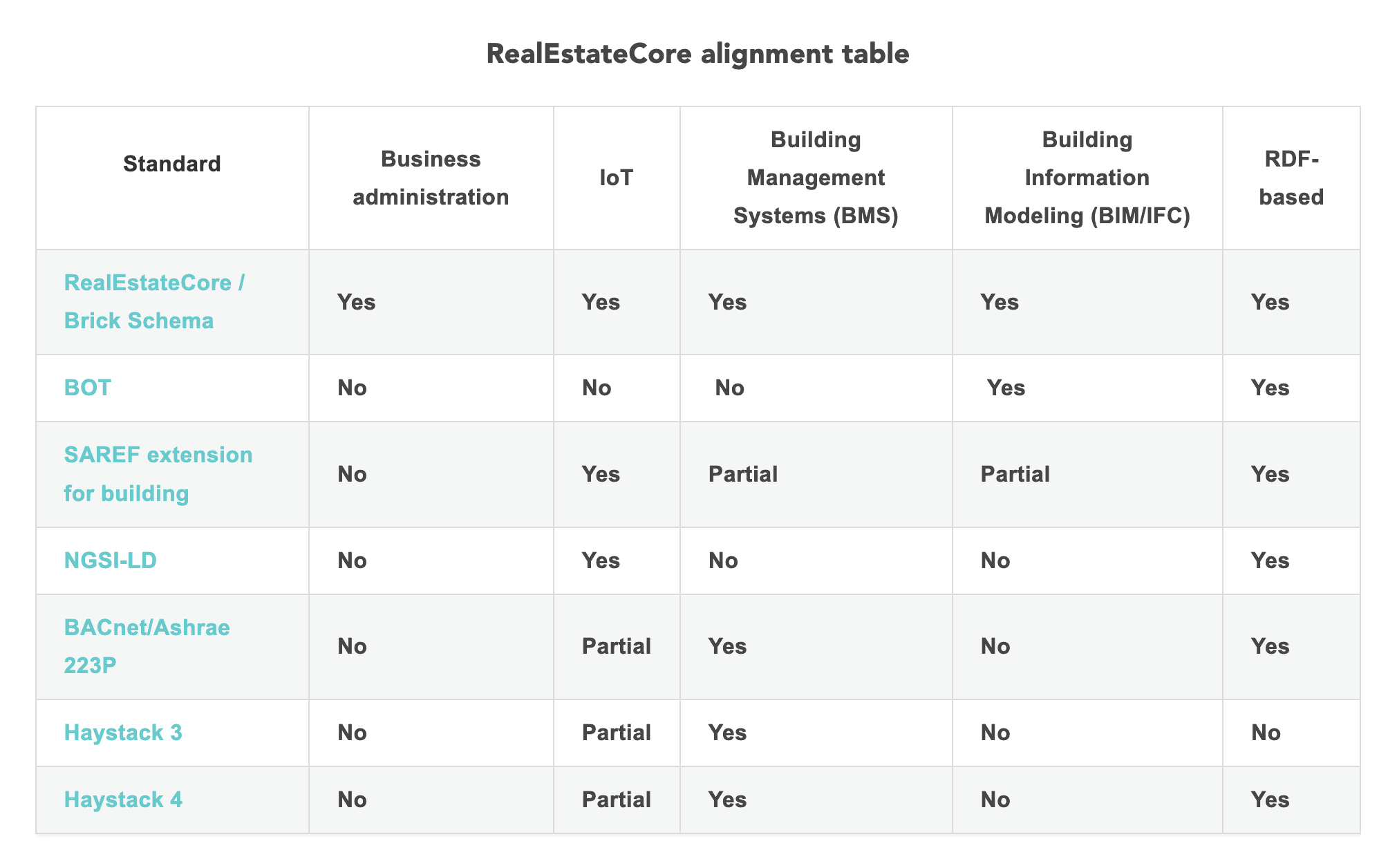Open the NGSI-LD standard link

pos(110,560)
